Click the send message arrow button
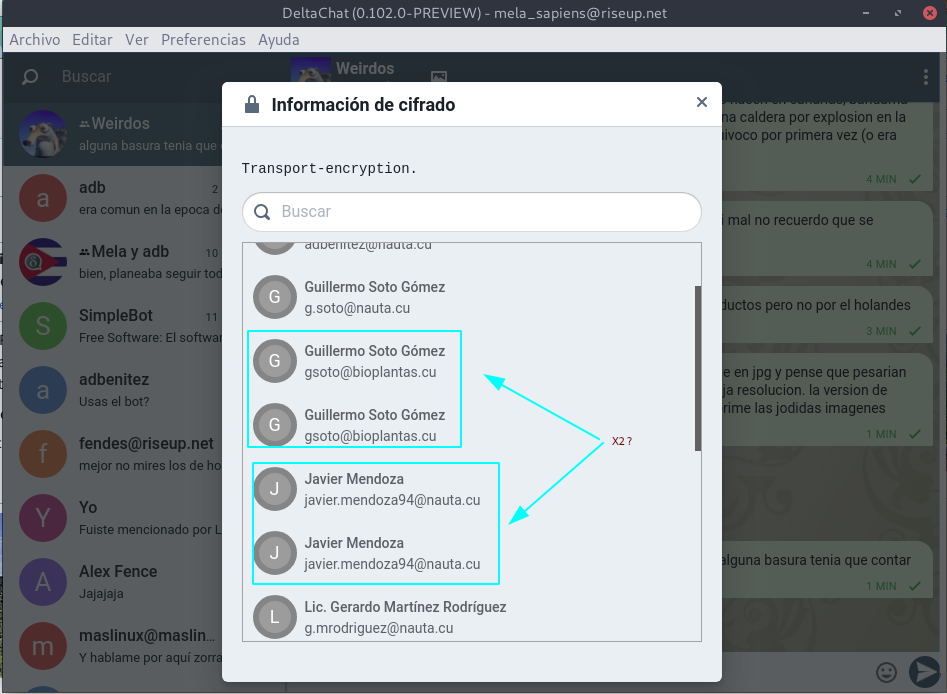Viewport: 947px width, 694px height. point(925,672)
